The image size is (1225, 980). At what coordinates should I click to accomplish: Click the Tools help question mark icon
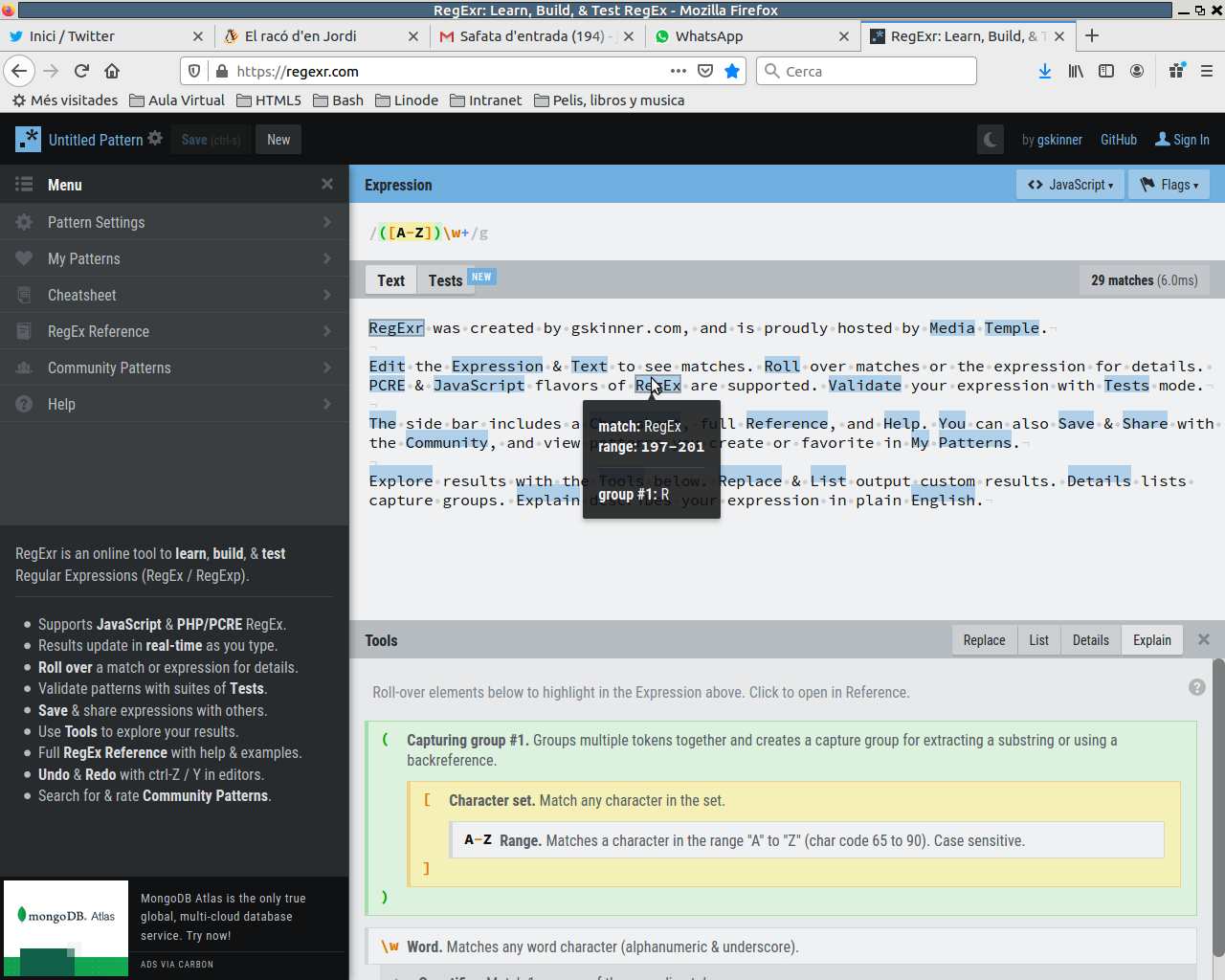click(1196, 687)
